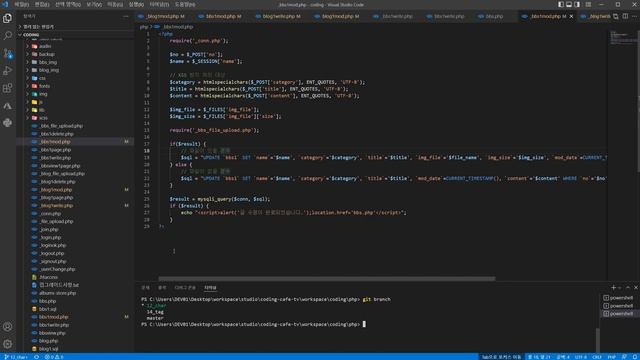Open the Explorer view in activity bar
The image size is (640, 360).
[7, 18]
